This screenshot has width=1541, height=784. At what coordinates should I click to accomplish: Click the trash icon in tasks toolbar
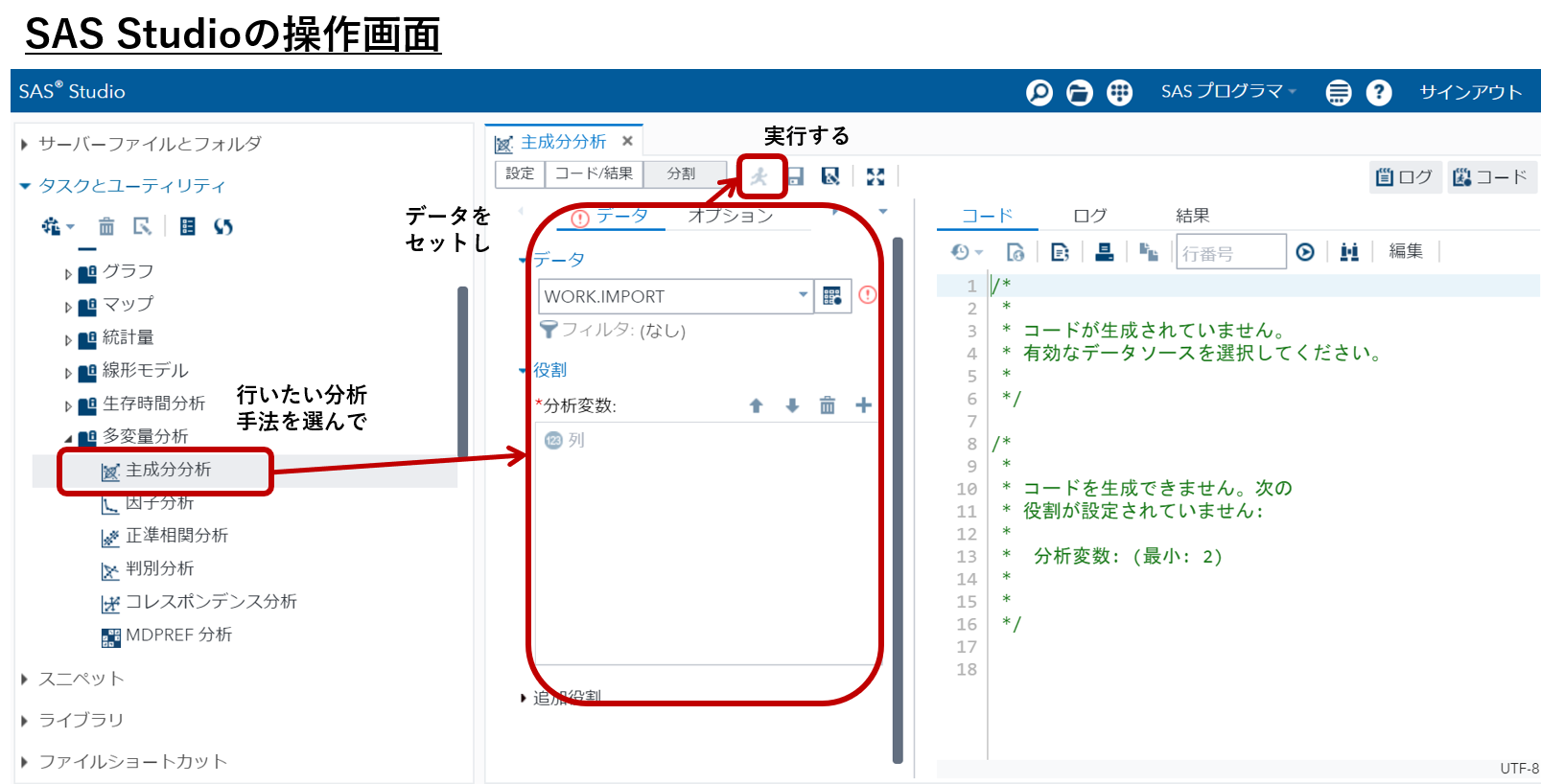click(106, 226)
